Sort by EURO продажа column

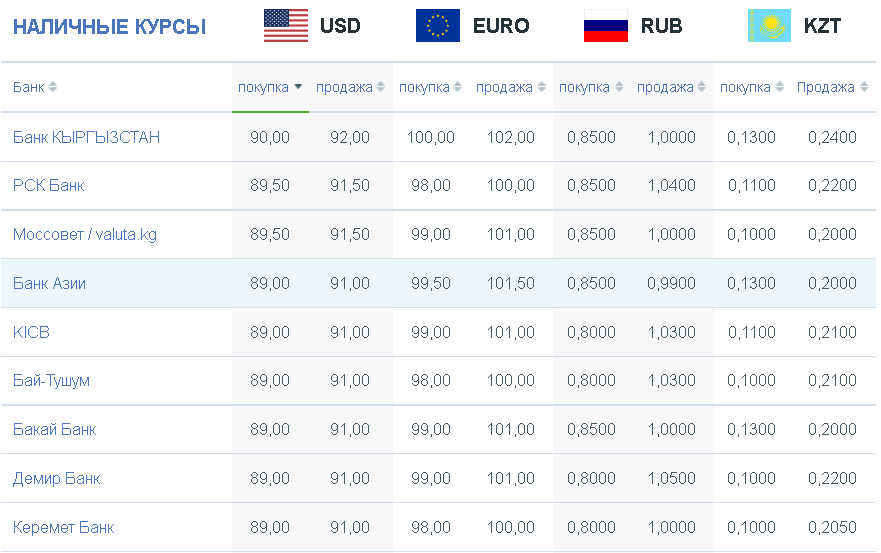point(541,87)
